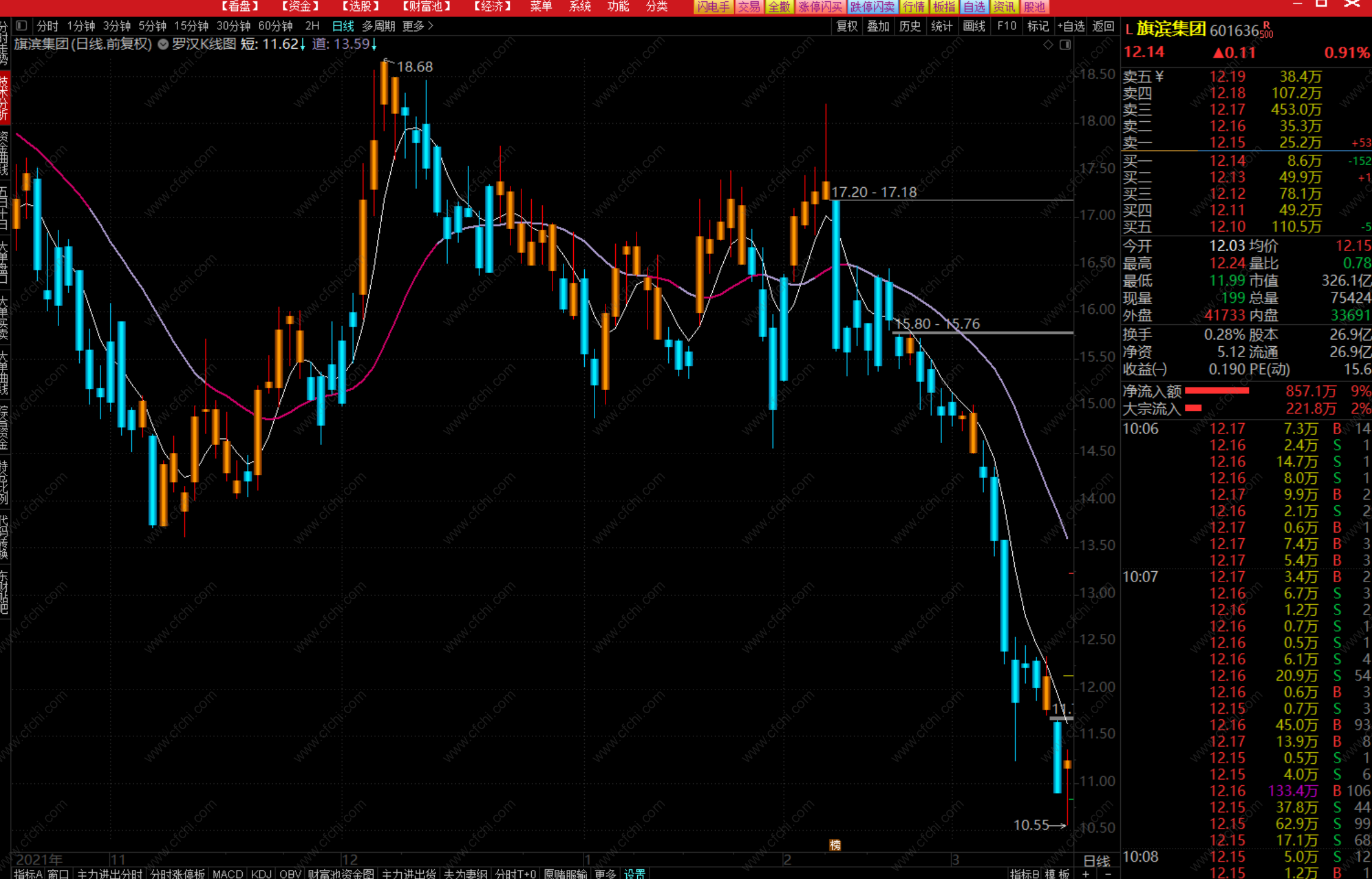The width and height of the screenshot is (1372, 879).
Task: Click the 跌停闪卖 colored button
Action: (872, 7)
